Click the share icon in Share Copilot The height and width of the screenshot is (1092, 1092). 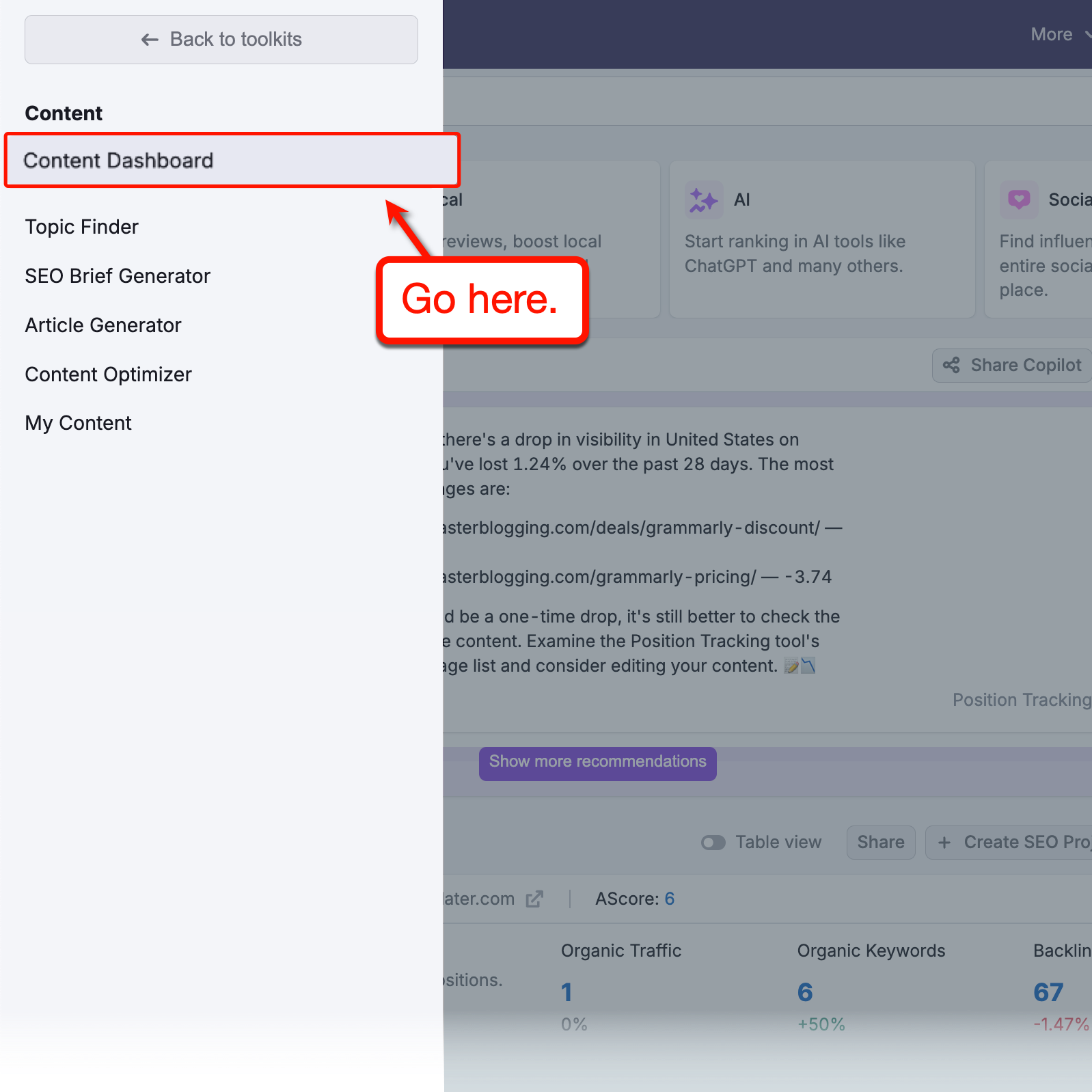coord(951,366)
